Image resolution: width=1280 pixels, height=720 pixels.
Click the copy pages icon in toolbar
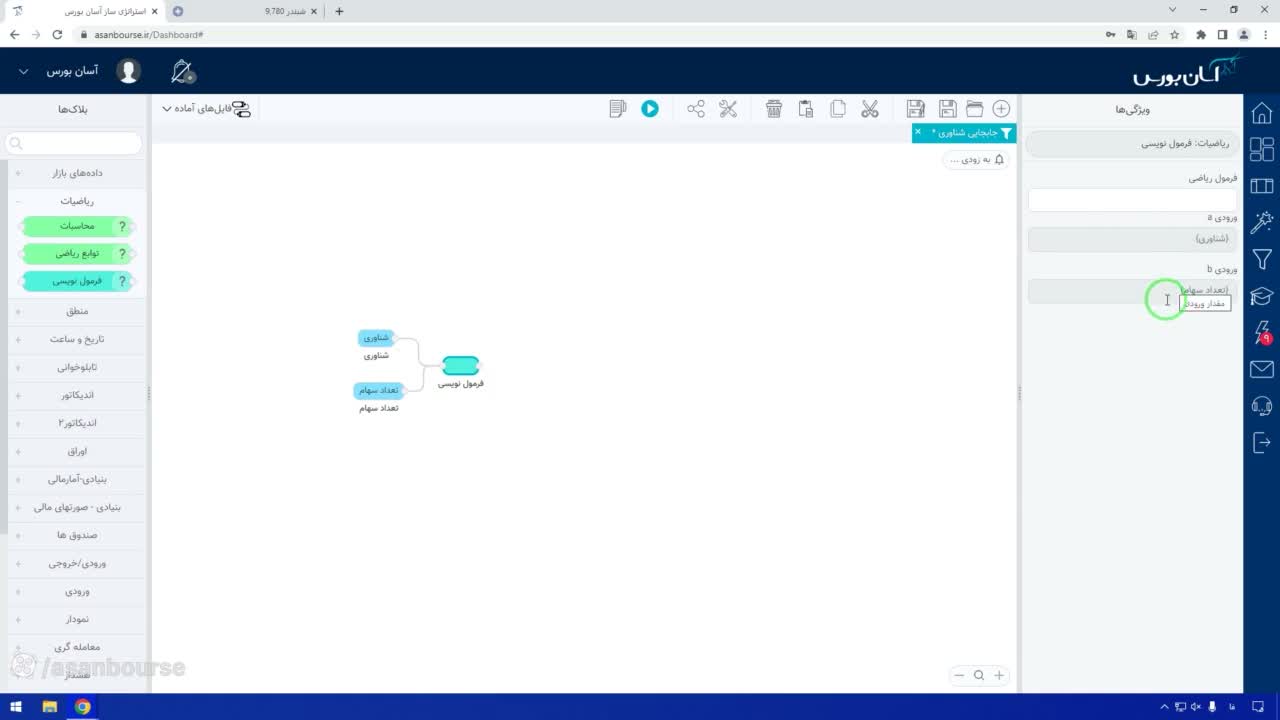pos(838,109)
